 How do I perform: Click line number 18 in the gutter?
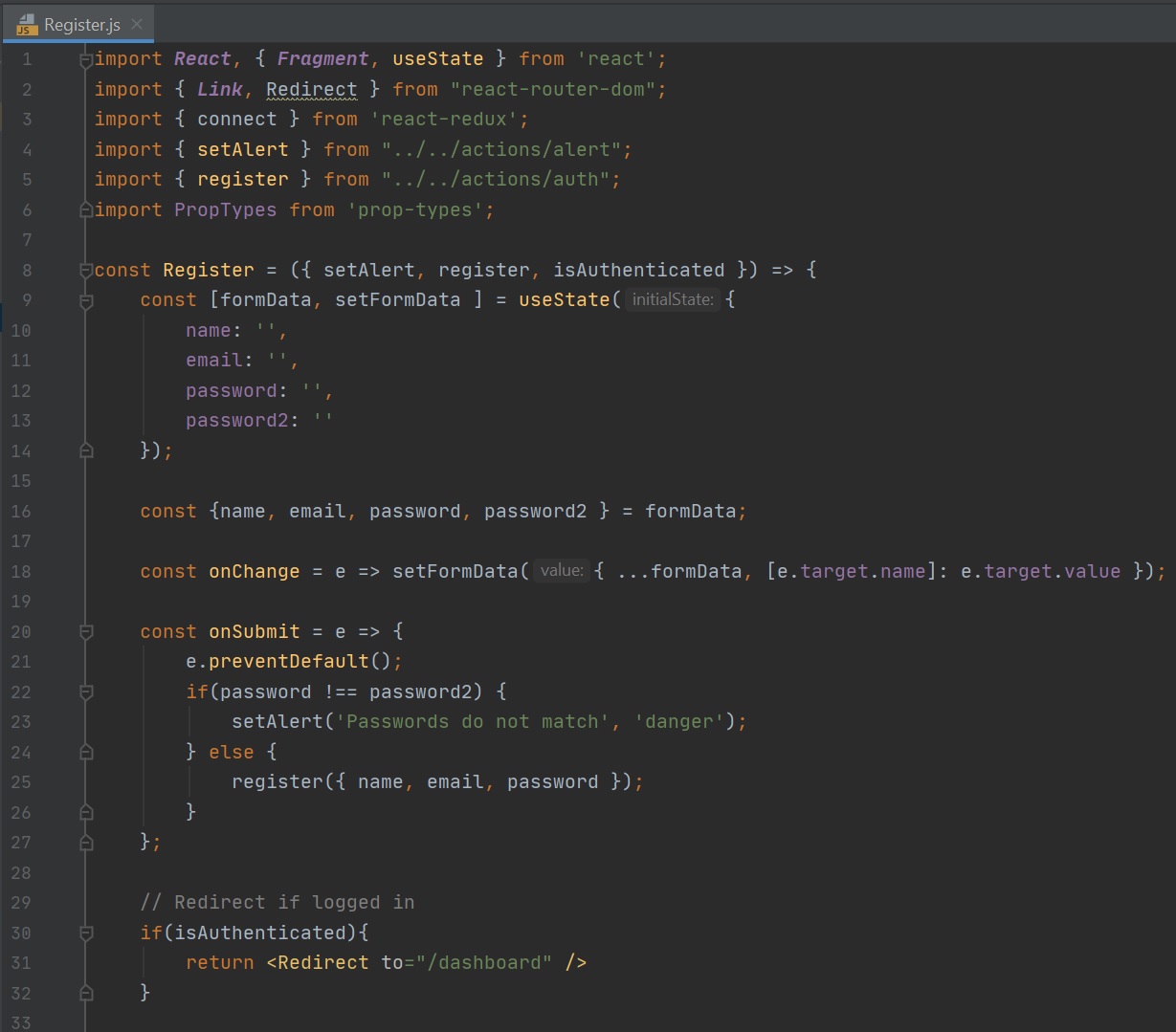point(21,572)
